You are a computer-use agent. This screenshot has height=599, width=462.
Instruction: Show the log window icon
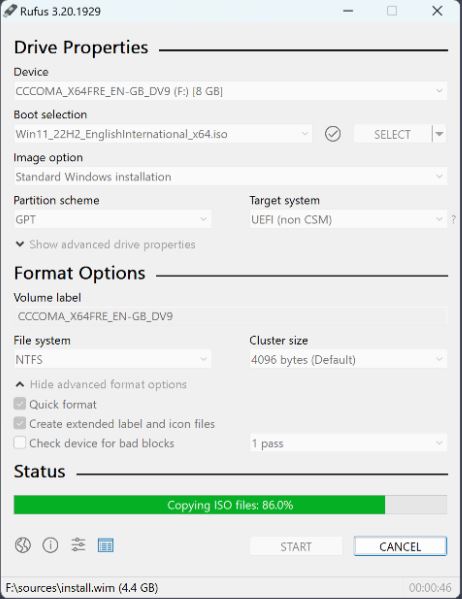(105, 545)
